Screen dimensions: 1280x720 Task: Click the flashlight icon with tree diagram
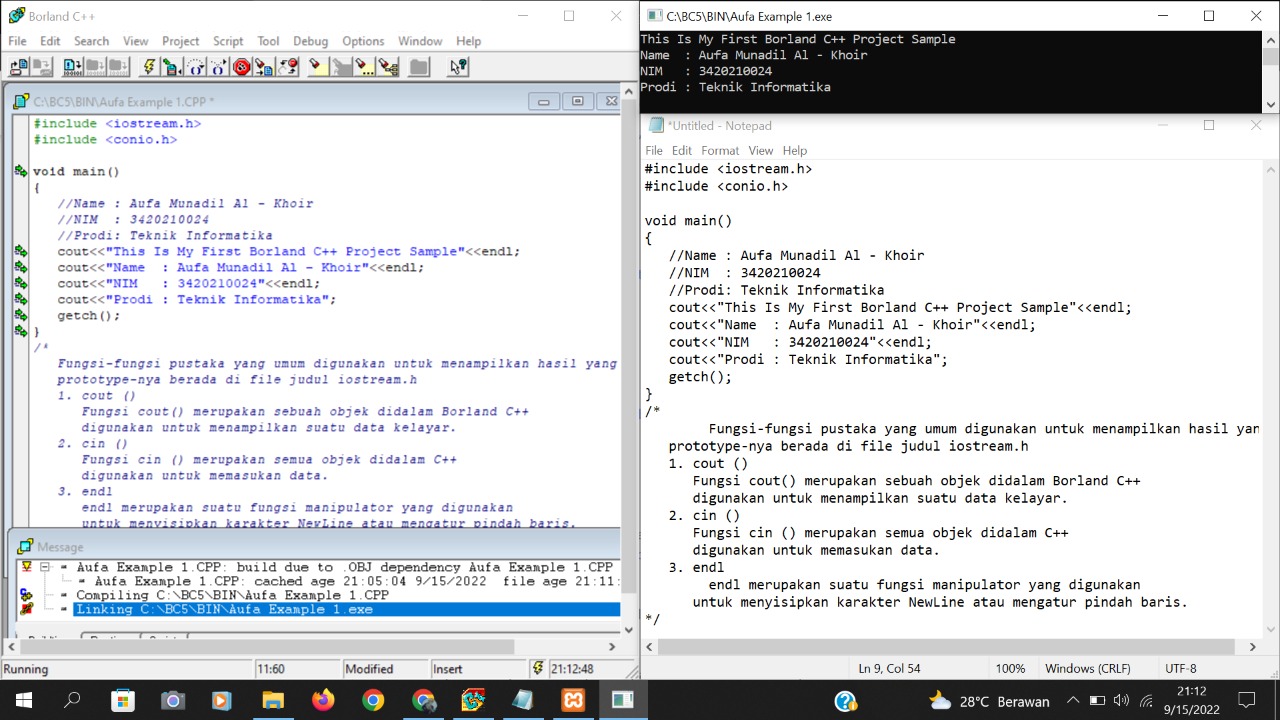point(388,67)
